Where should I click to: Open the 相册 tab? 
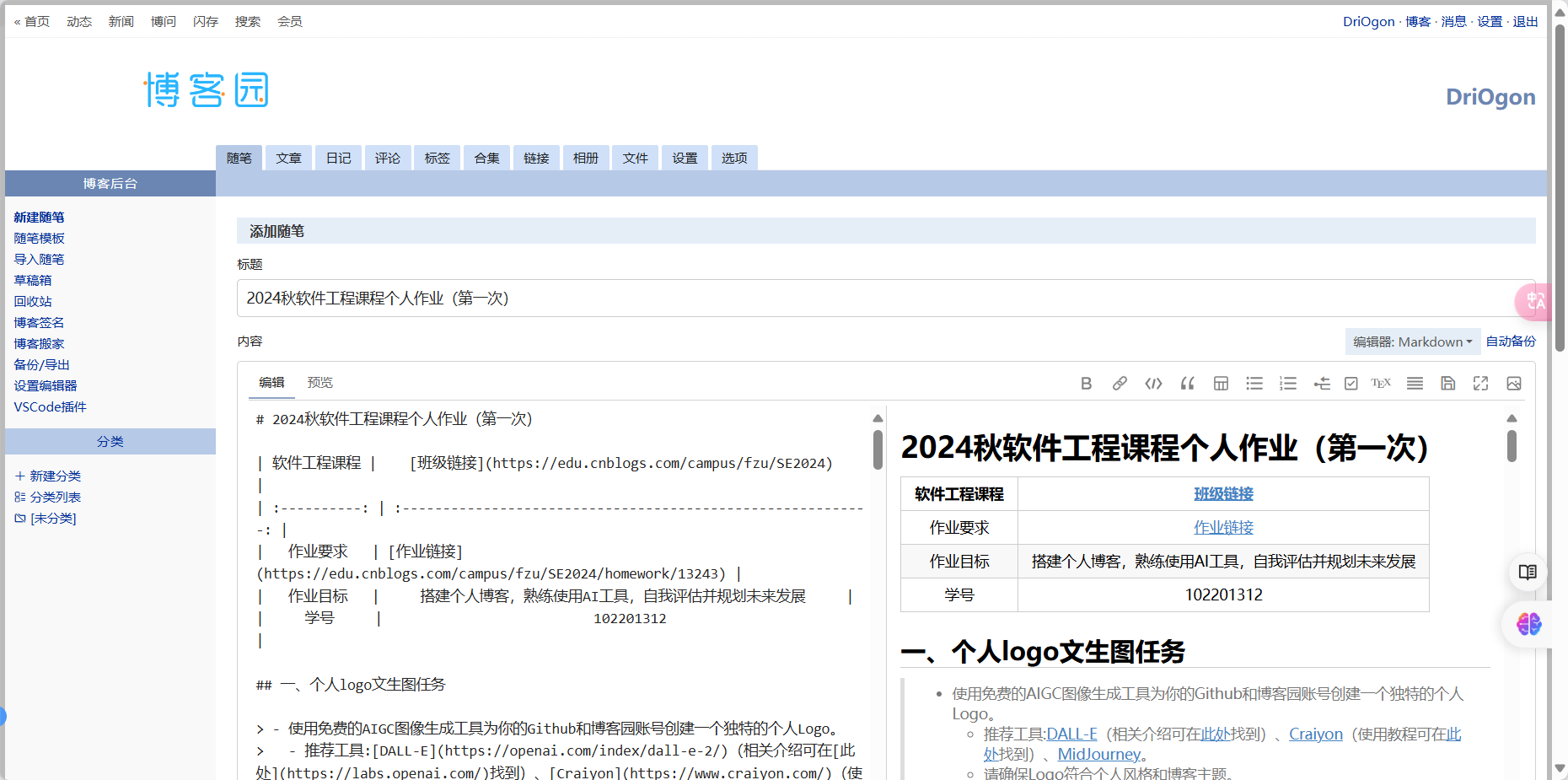tap(586, 158)
